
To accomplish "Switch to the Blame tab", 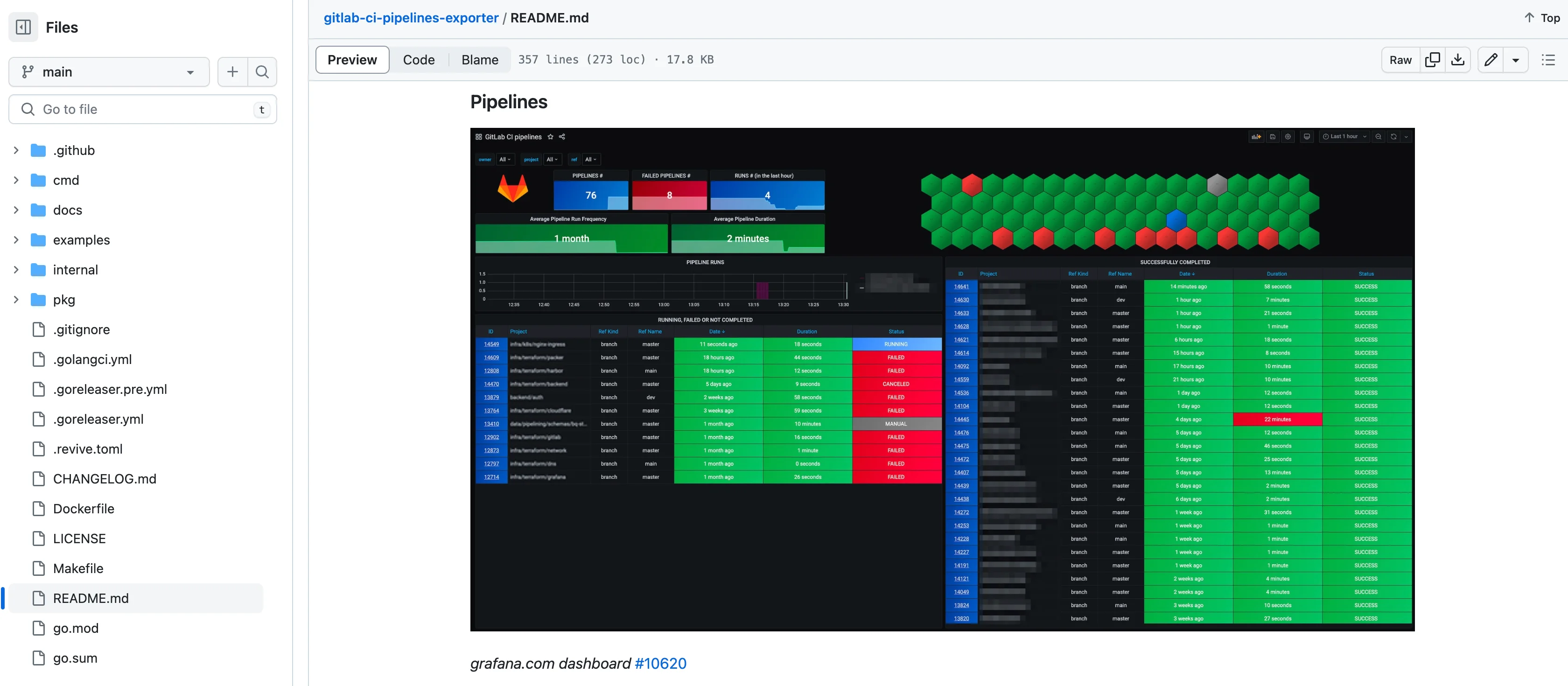I will [x=480, y=60].
